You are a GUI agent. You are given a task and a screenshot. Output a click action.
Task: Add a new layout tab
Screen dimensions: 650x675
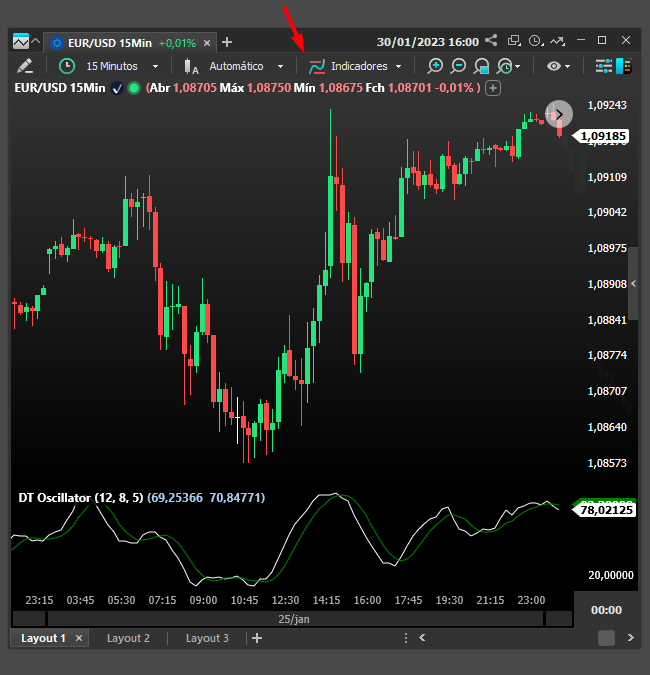[257, 638]
